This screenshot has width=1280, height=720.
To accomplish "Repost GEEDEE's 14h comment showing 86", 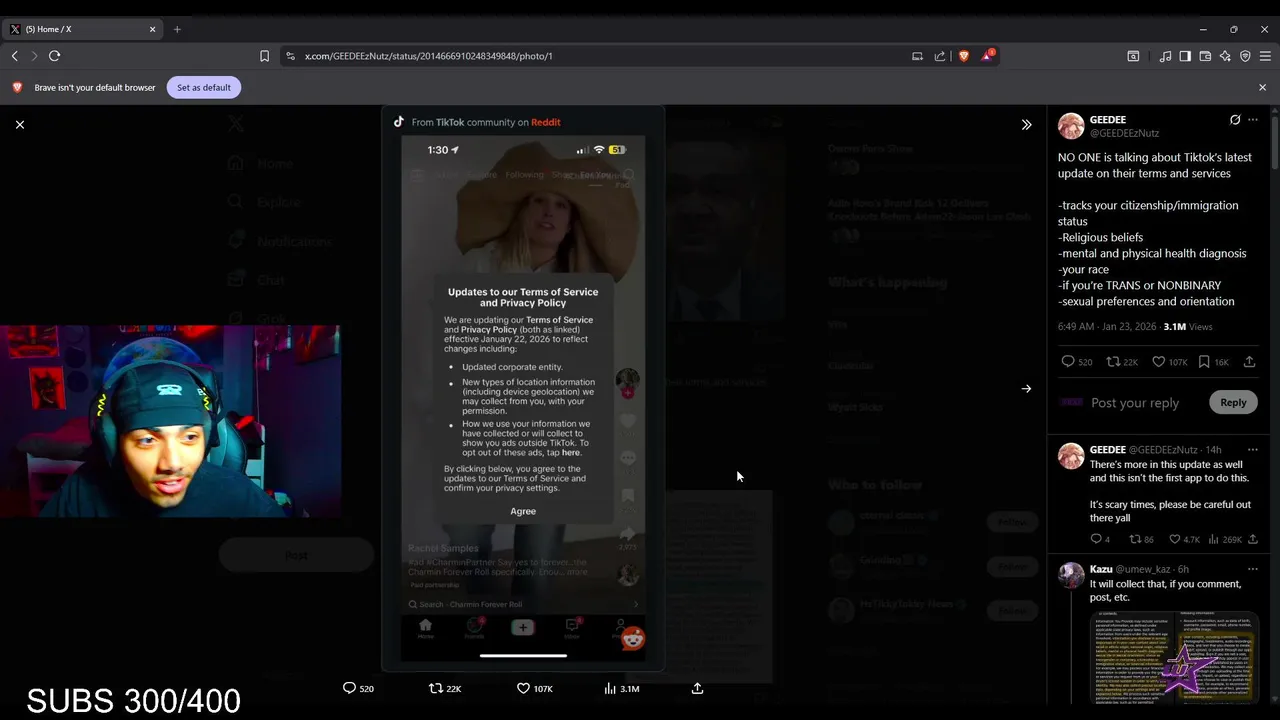I will pos(1142,540).
